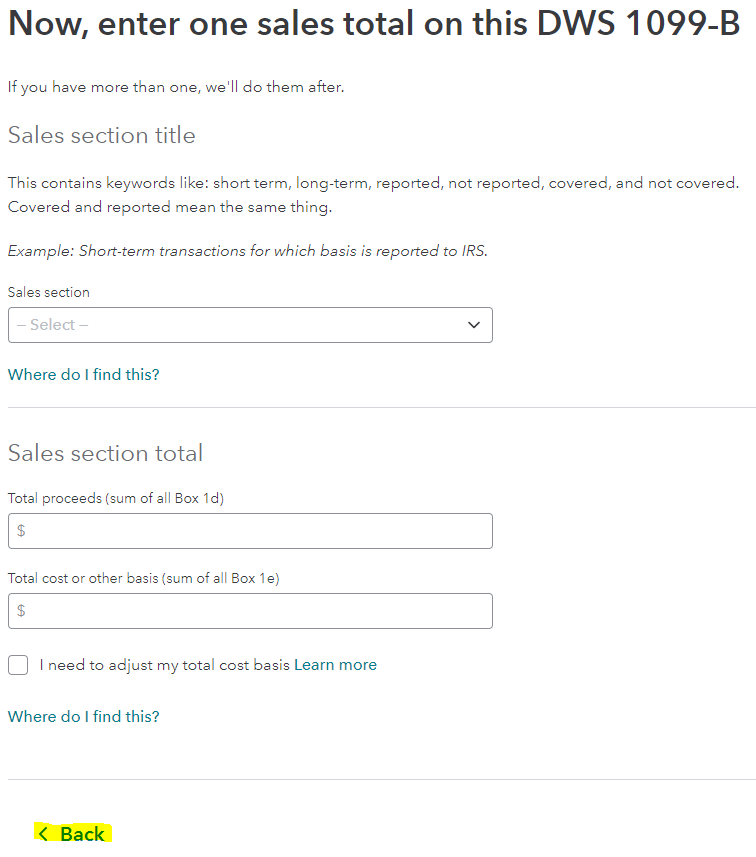Open the Learn more link
756x857 pixels.
click(x=335, y=665)
